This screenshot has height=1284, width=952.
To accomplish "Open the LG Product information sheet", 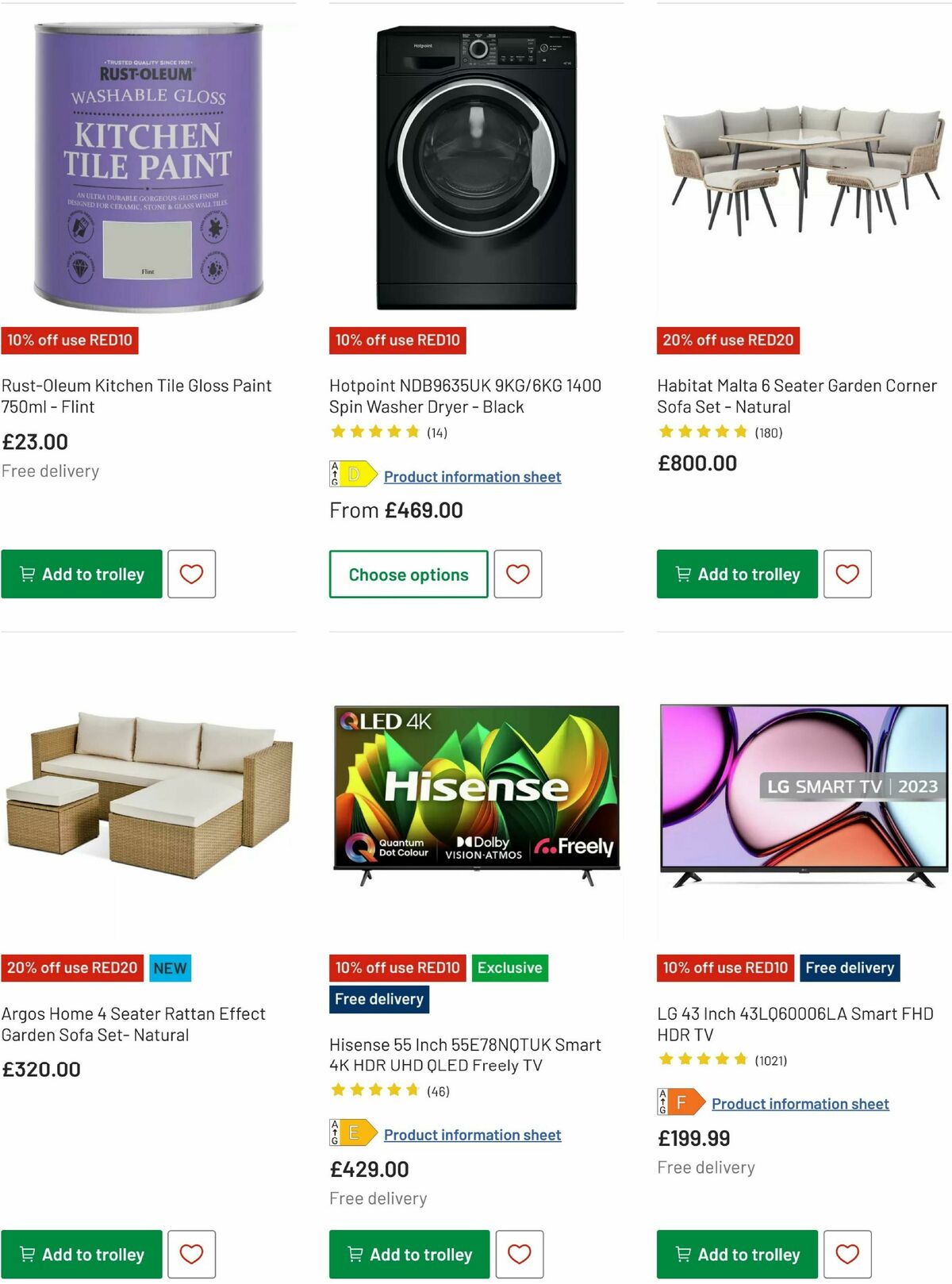I will [x=799, y=1103].
